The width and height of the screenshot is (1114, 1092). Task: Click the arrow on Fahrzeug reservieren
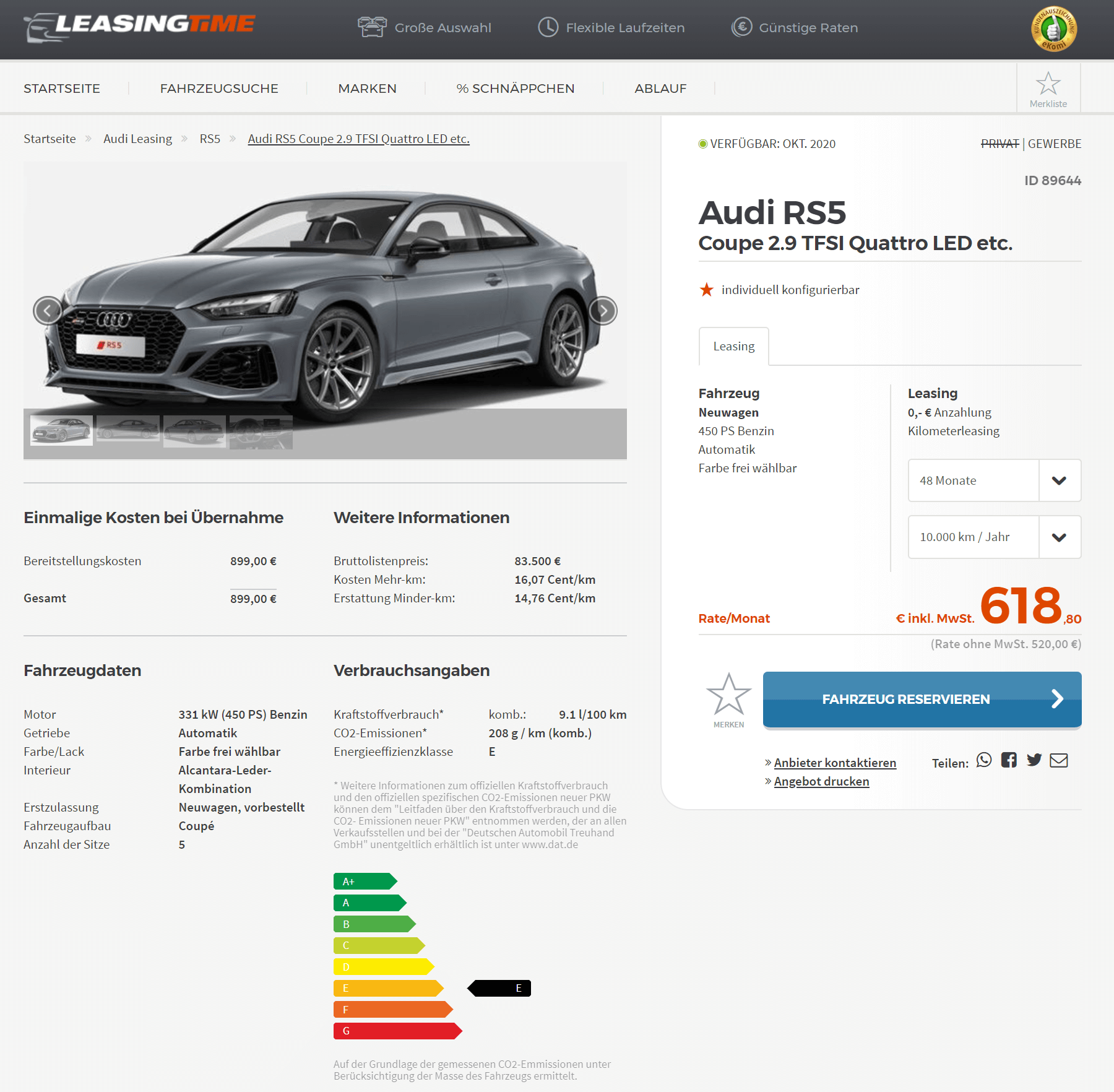click(x=1057, y=699)
